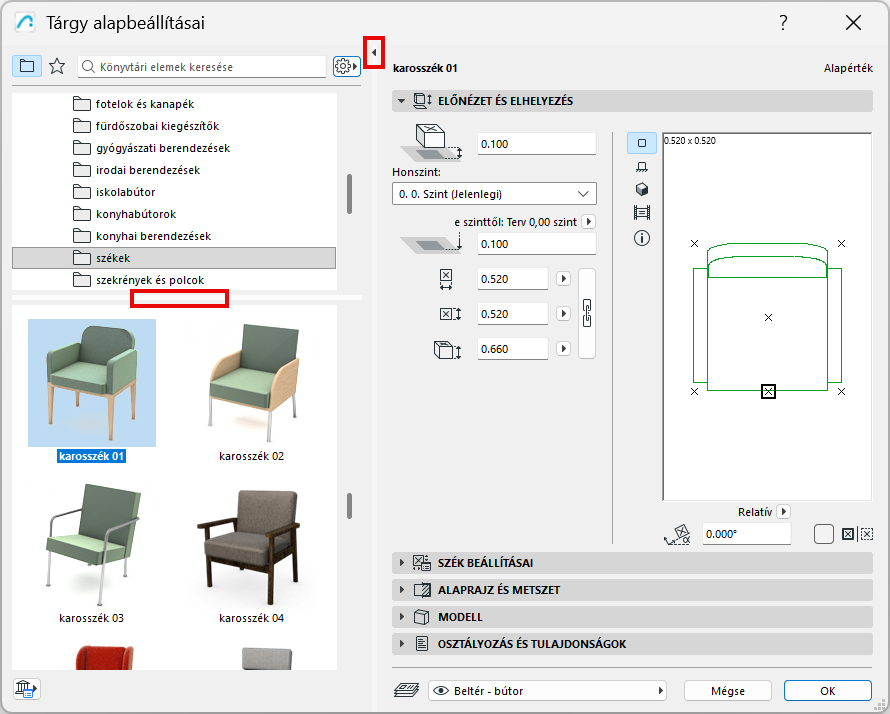Select side elevation preview mode
The height and width of the screenshot is (714, 890).
point(642,167)
